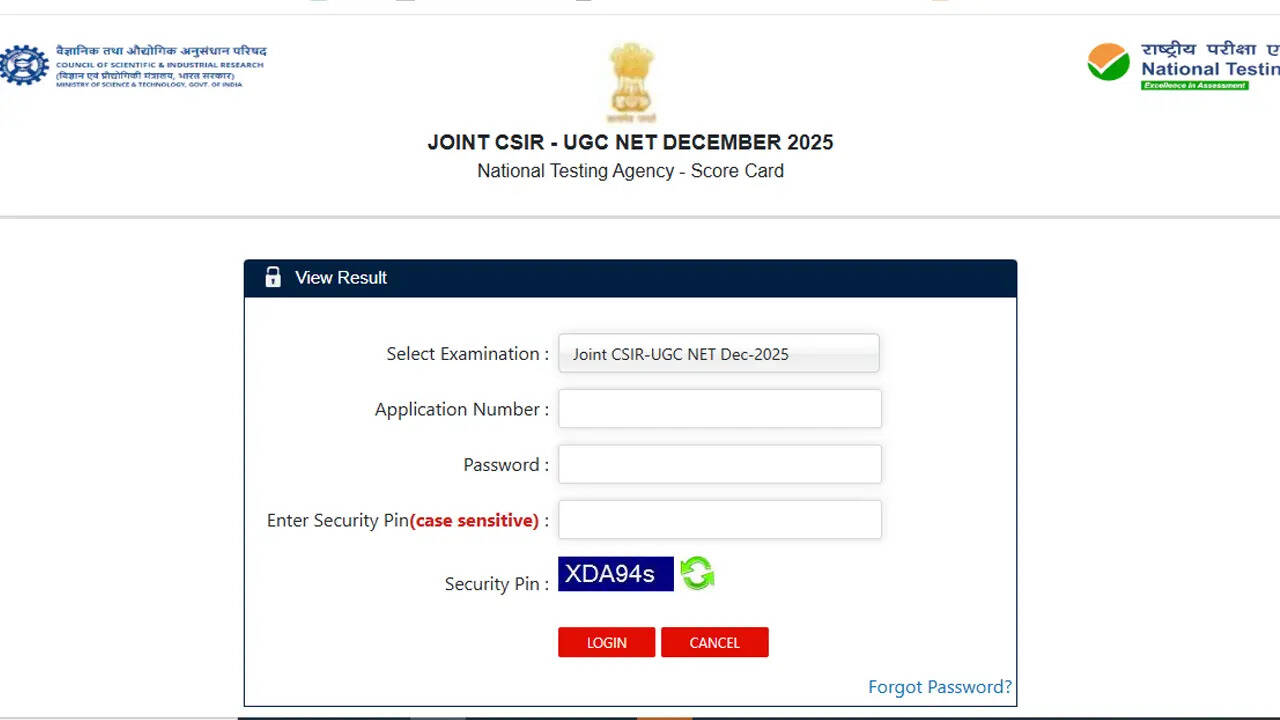Image resolution: width=1280 pixels, height=720 pixels.
Task: Click the red case sensitive label text
Action: tap(474, 520)
